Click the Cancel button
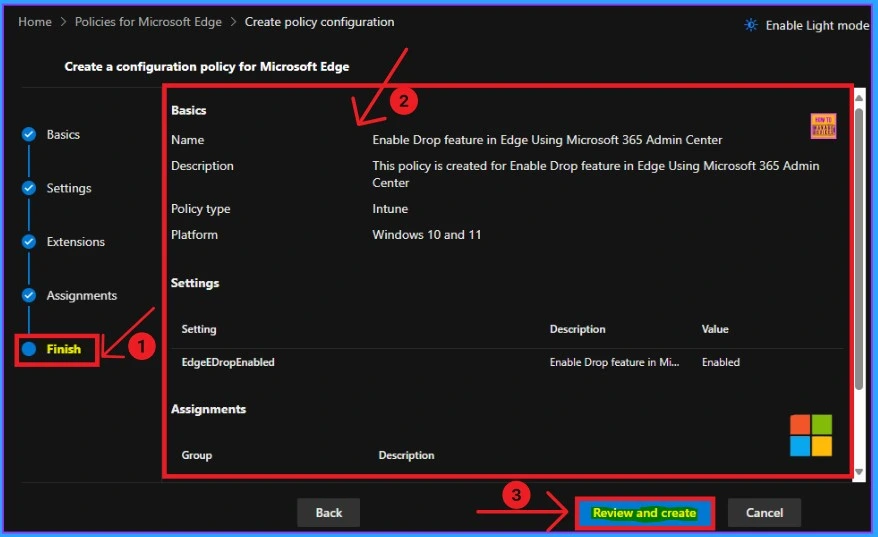878x537 pixels. [764, 512]
